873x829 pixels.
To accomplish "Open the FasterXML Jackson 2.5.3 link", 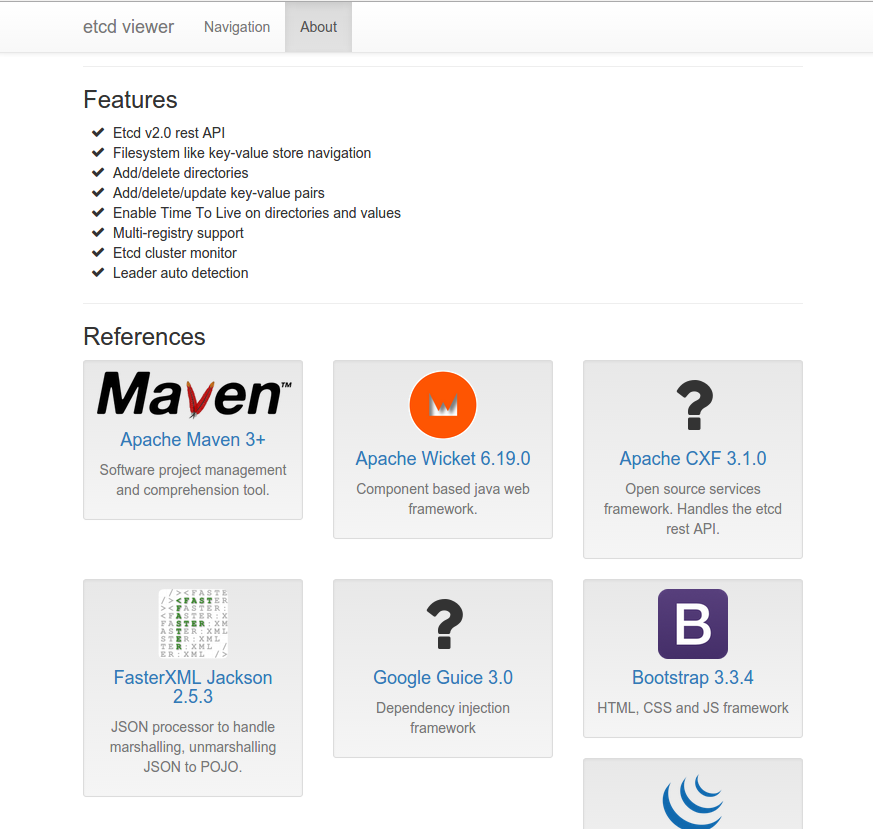I will coord(193,686).
